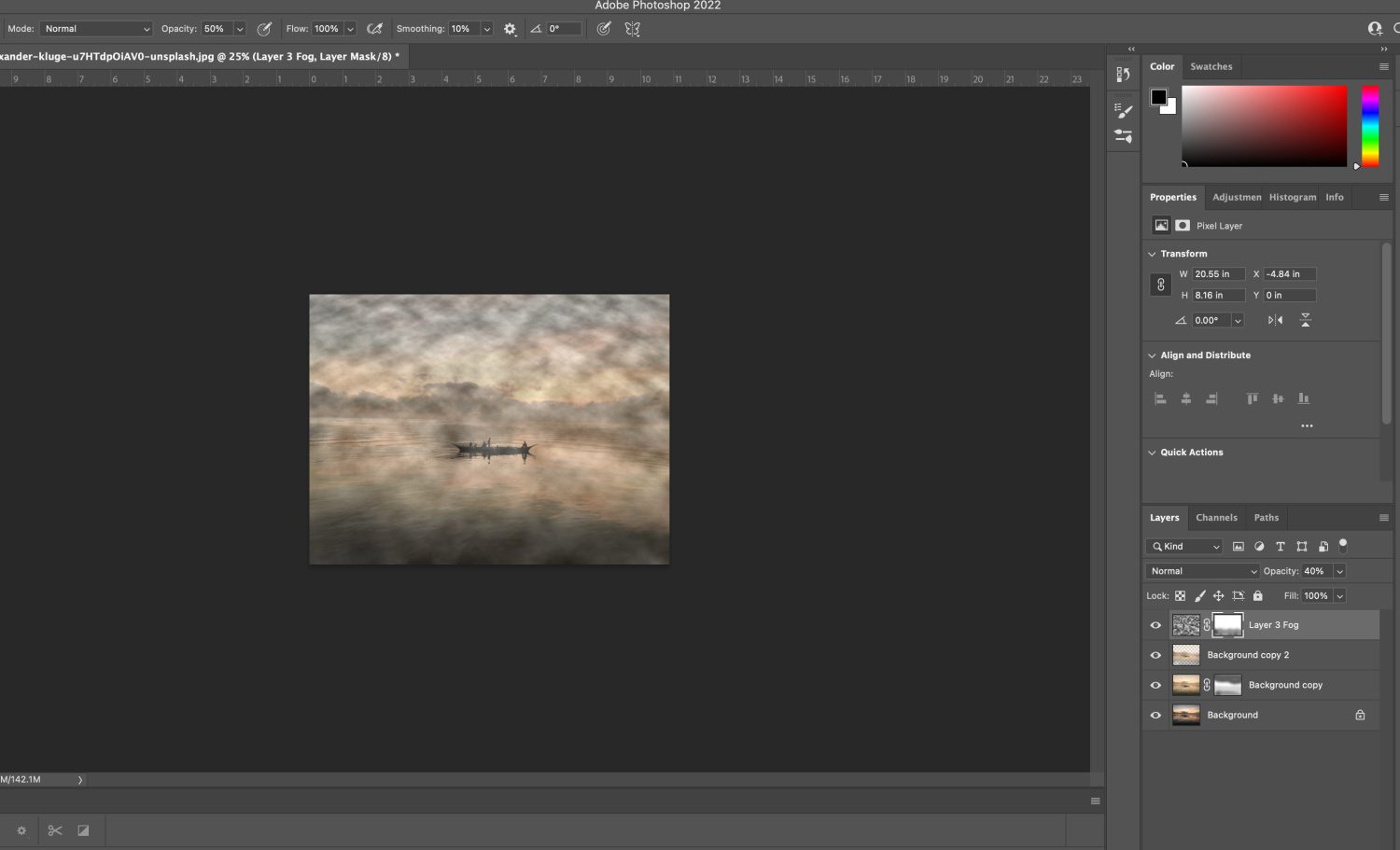Filter layers by pixel layers
This screenshot has width=1400, height=850.
(1239, 547)
